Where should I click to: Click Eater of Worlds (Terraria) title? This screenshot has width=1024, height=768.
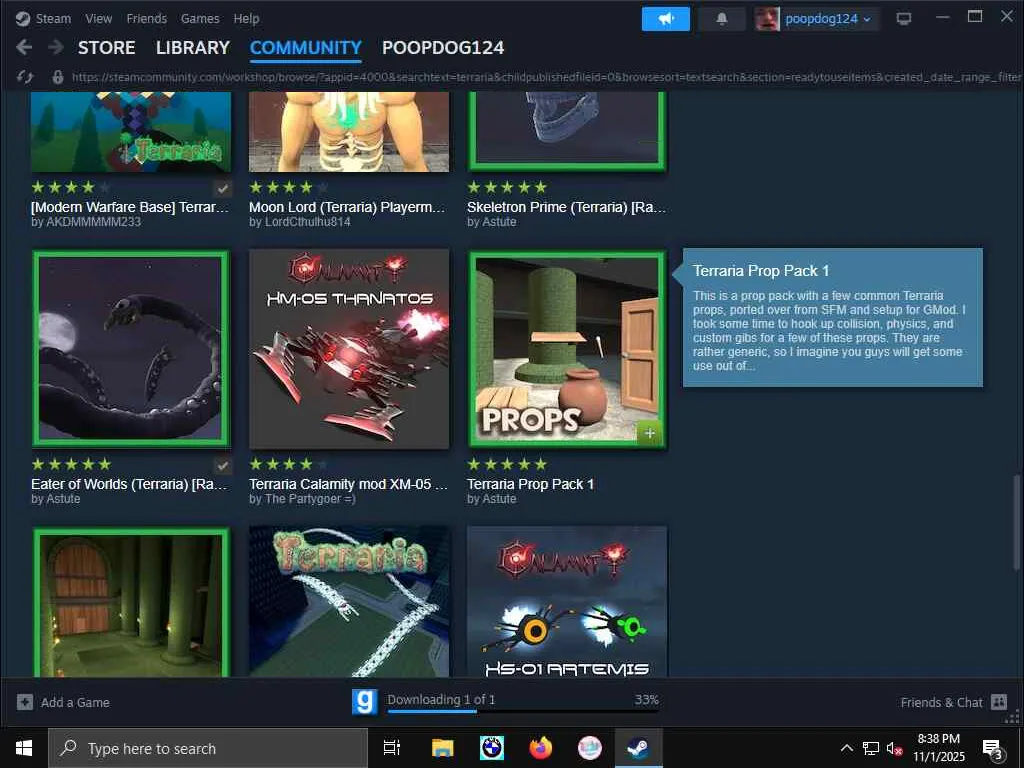point(129,484)
